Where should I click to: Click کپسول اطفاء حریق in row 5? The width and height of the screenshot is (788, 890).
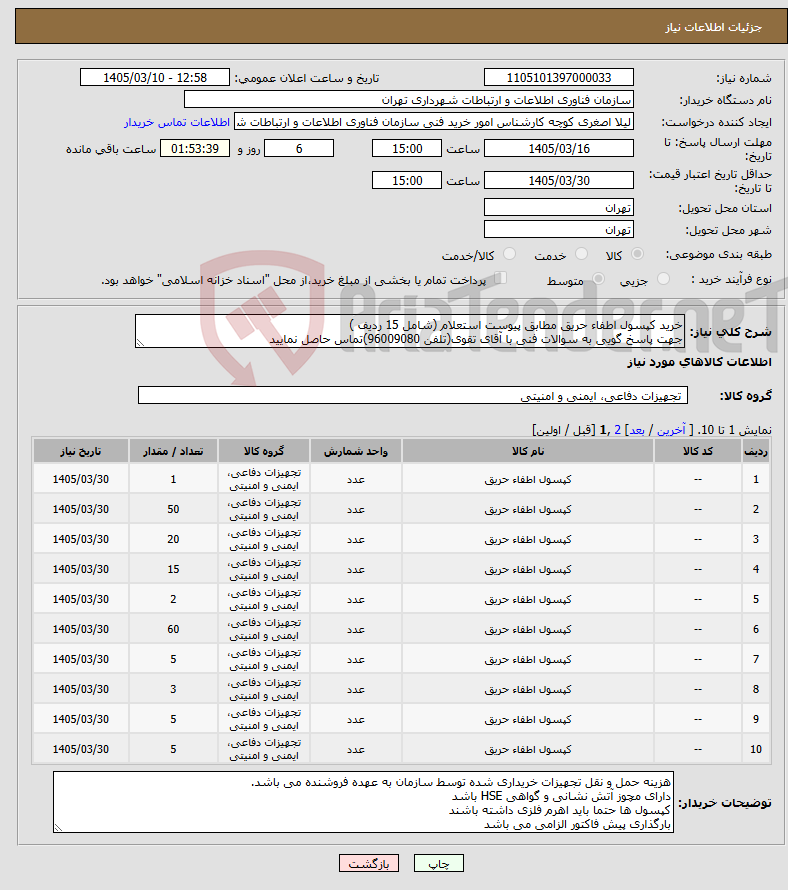pos(528,600)
